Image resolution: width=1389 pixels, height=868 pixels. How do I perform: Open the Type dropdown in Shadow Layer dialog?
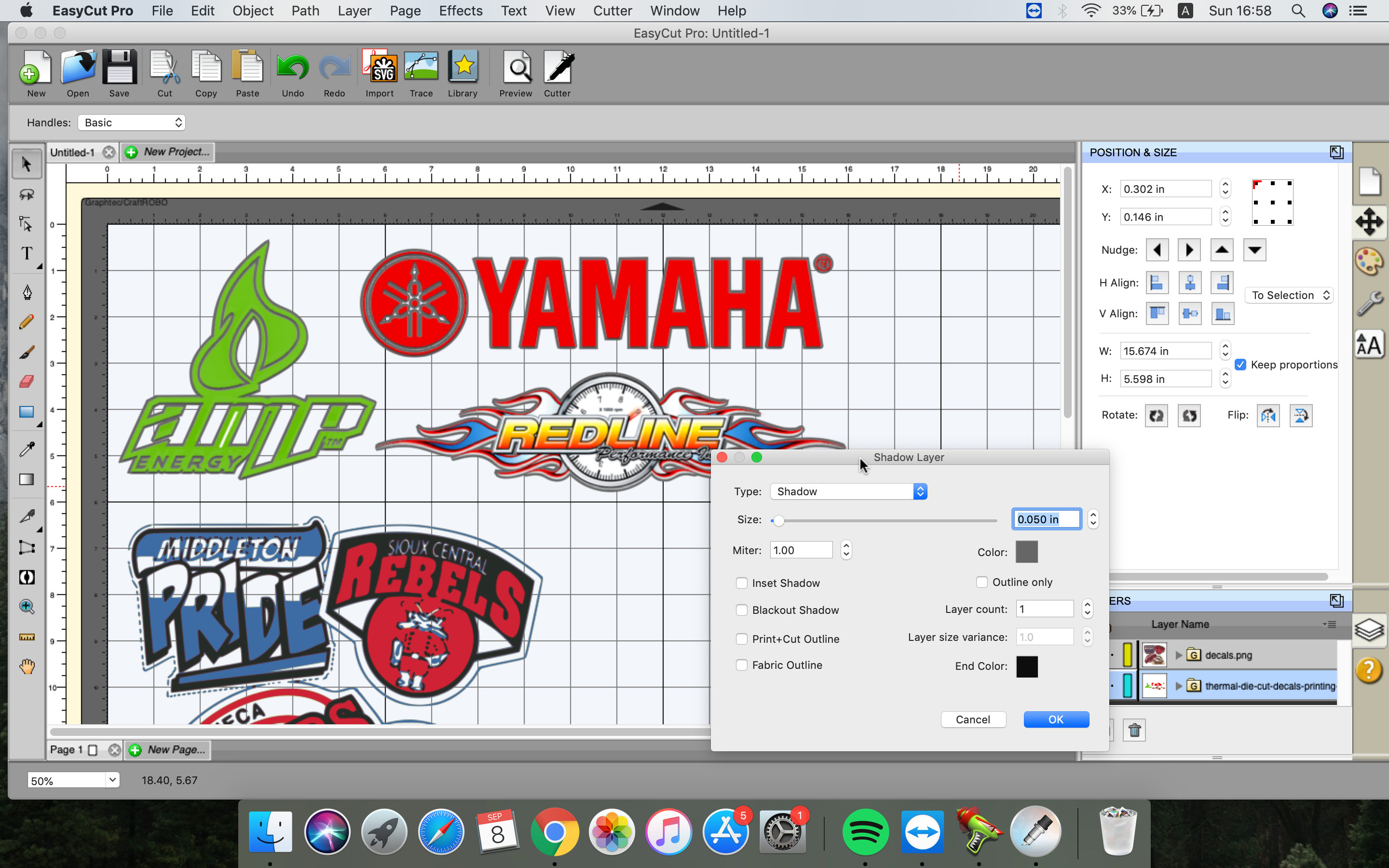coord(848,491)
